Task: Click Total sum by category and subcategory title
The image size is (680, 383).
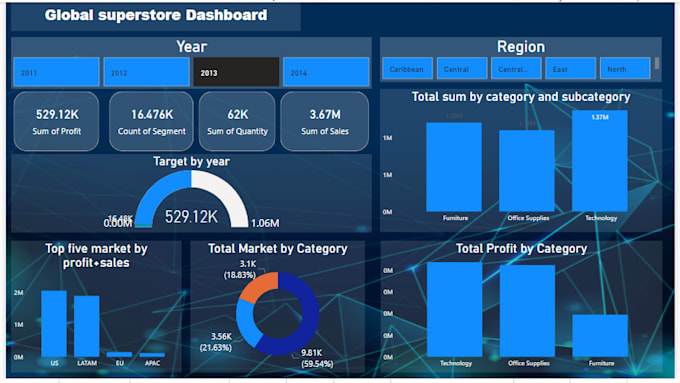Action: tap(521, 96)
